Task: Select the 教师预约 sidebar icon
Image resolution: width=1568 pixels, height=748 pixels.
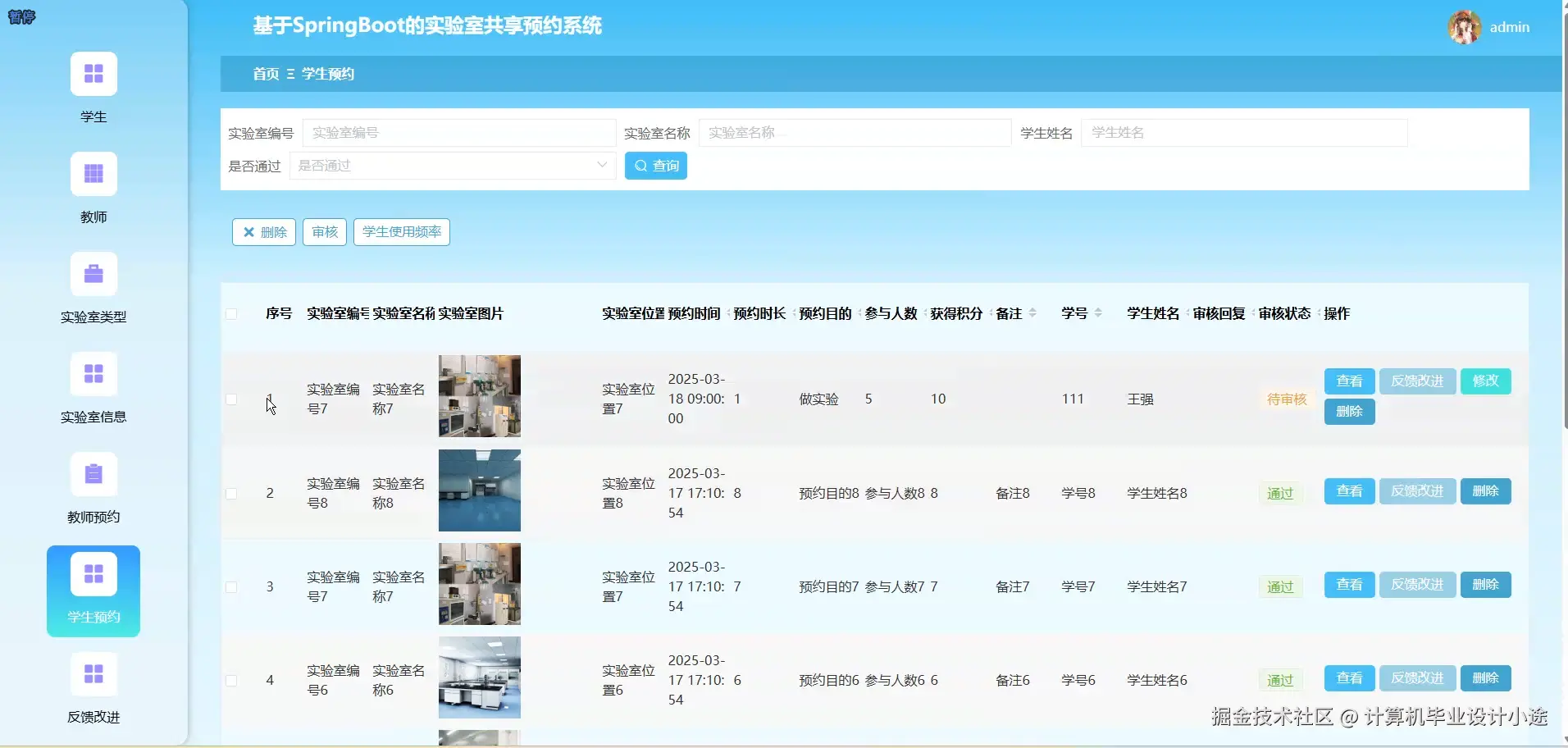Action: 93,474
